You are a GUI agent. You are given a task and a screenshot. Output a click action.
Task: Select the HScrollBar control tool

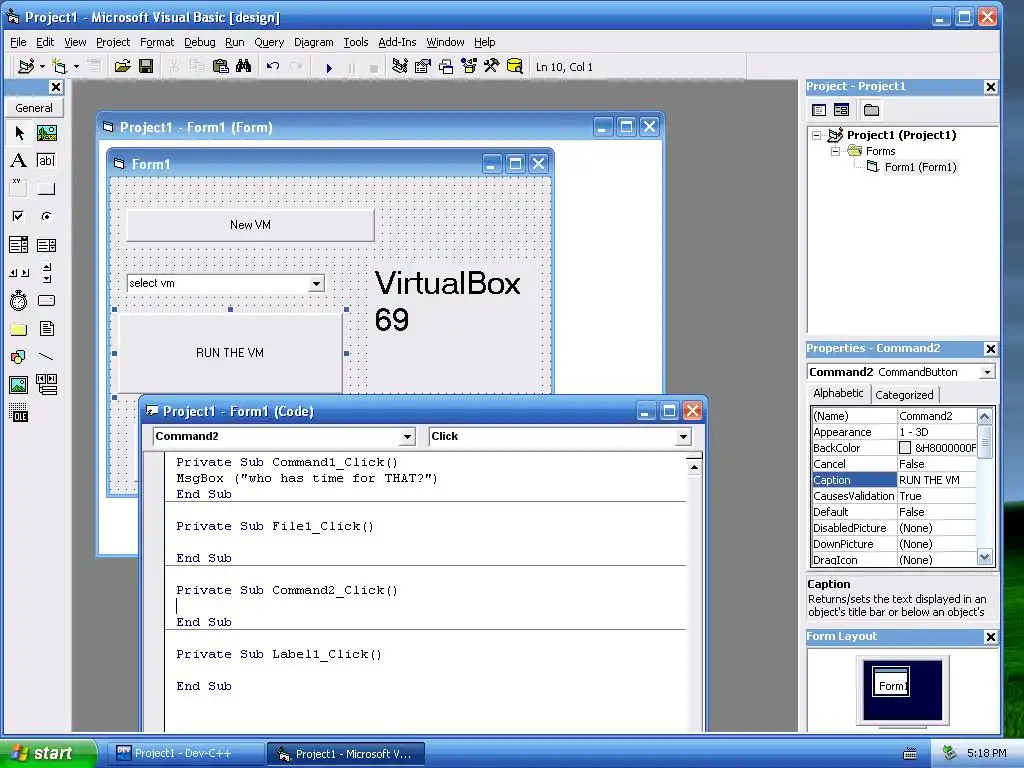(x=19, y=273)
